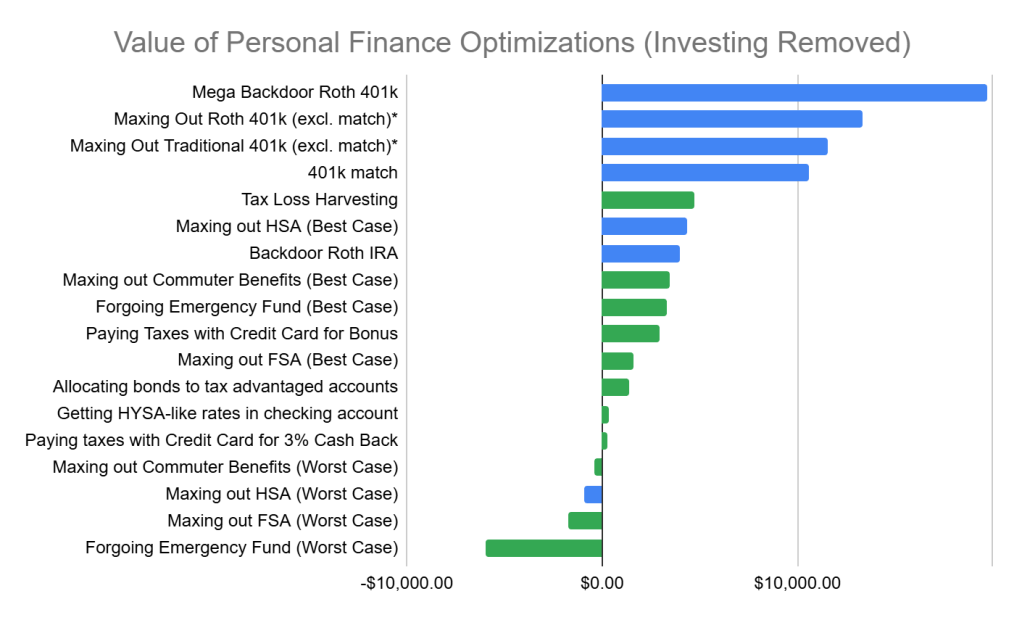Image resolution: width=1022 pixels, height=628 pixels.
Task: Click the Maxing out FSA (Worst Case) bar
Action: click(x=585, y=520)
